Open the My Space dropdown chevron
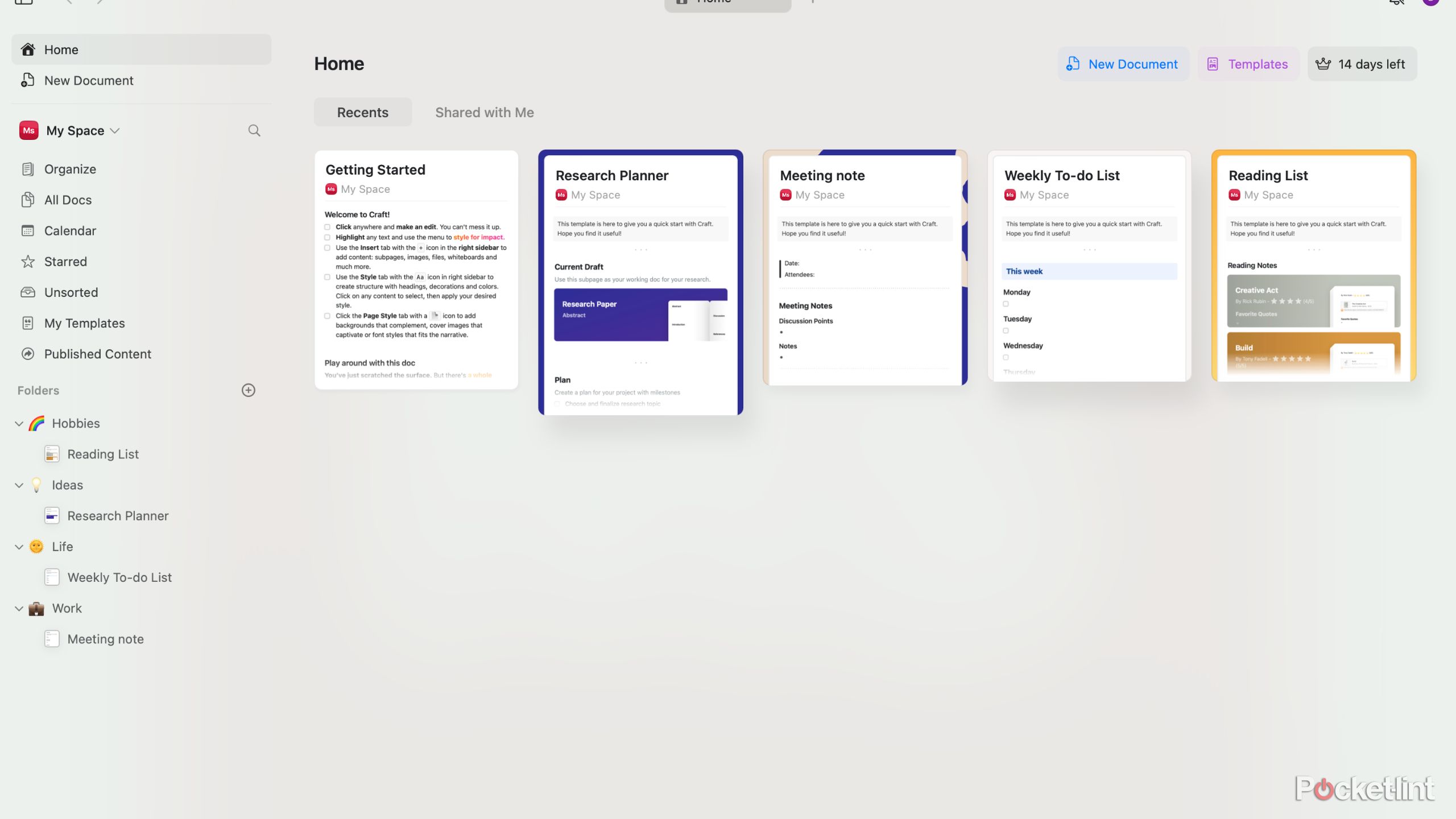Screen dimensions: 1456x819 (x=115, y=131)
